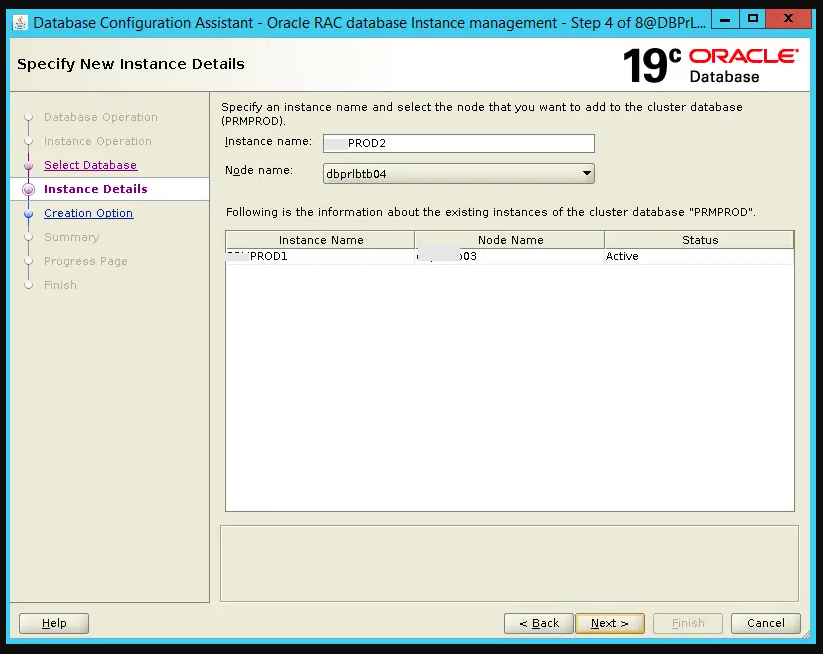Viewport: 823px width, 654px height.
Task: Click the Node Name column header
Action: click(x=510, y=240)
